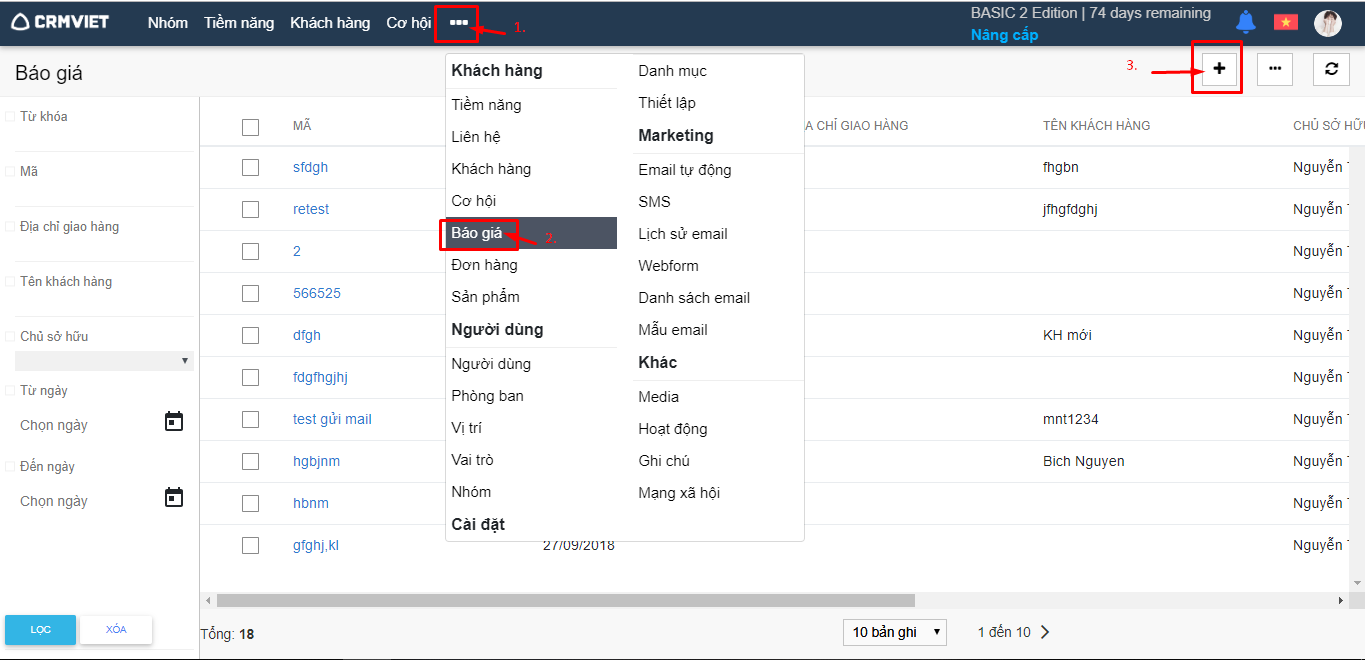
Task: Click the refresh icon button
Action: (1330, 69)
